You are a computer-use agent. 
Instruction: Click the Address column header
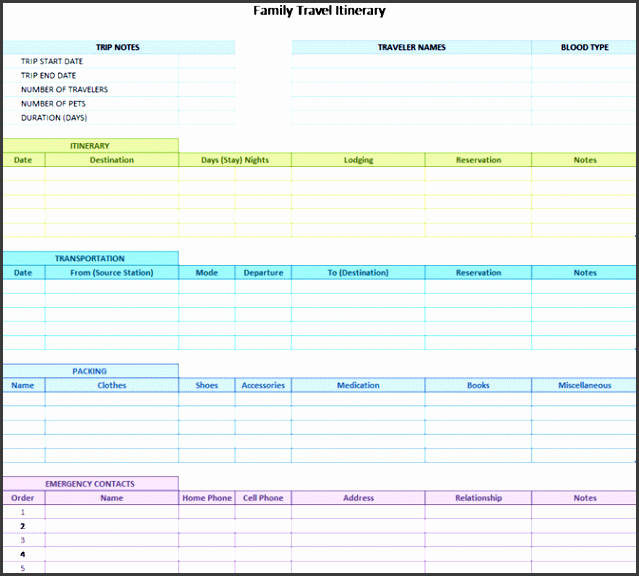pyautogui.click(x=358, y=498)
